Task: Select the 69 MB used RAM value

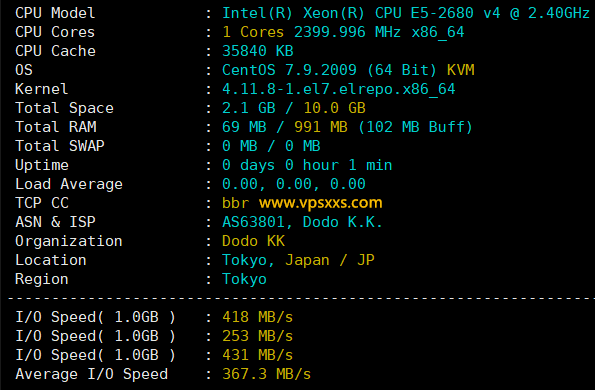Action: (x=244, y=127)
